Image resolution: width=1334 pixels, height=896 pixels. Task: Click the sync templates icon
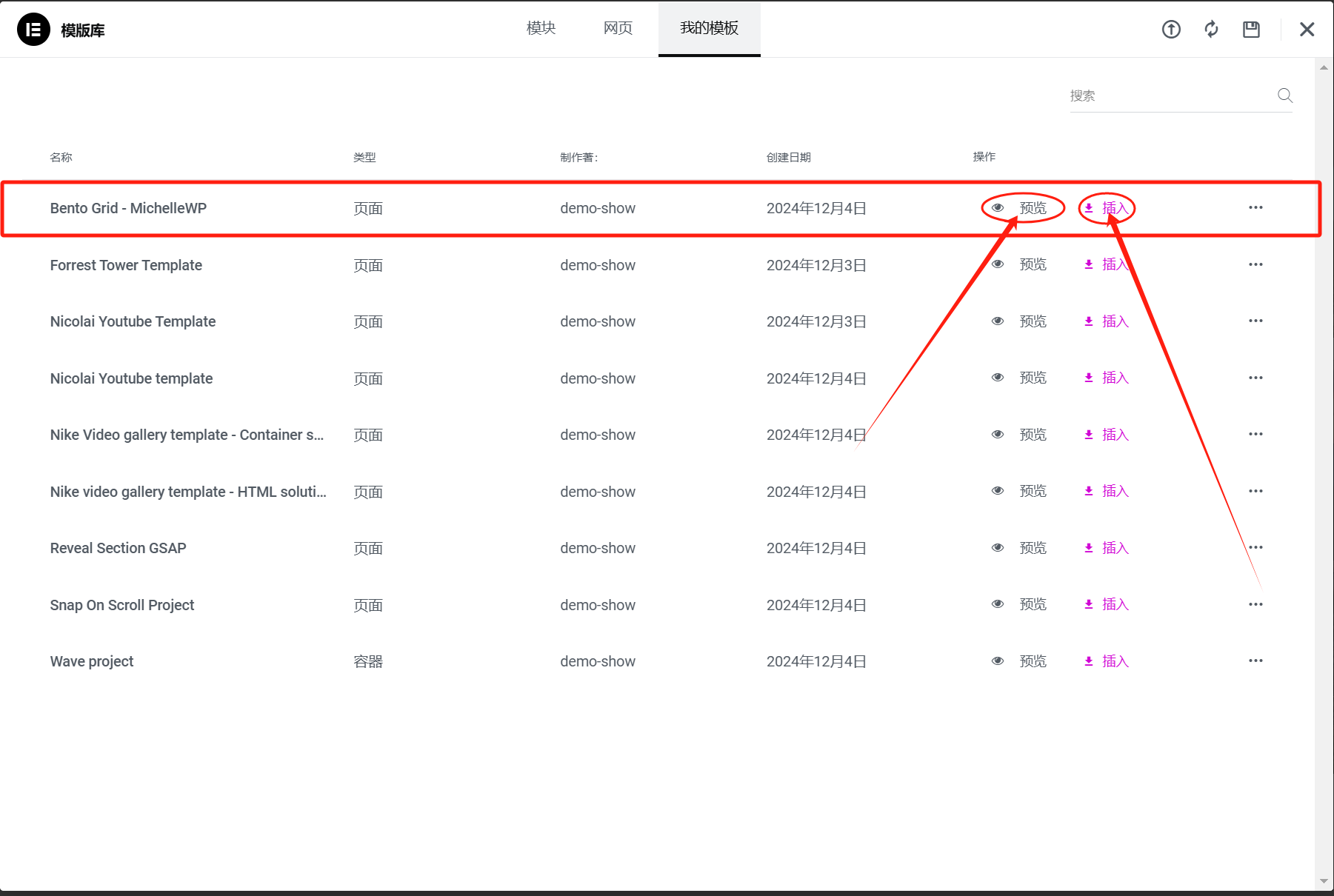click(1211, 29)
